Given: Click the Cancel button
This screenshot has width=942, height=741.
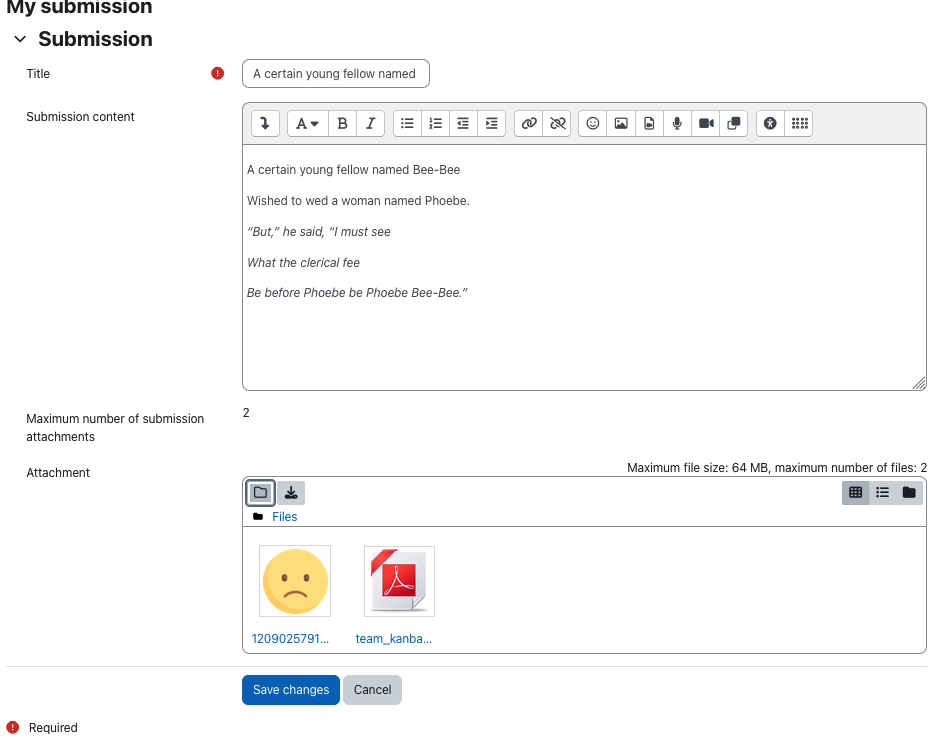Looking at the screenshot, I should click(372, 690).
